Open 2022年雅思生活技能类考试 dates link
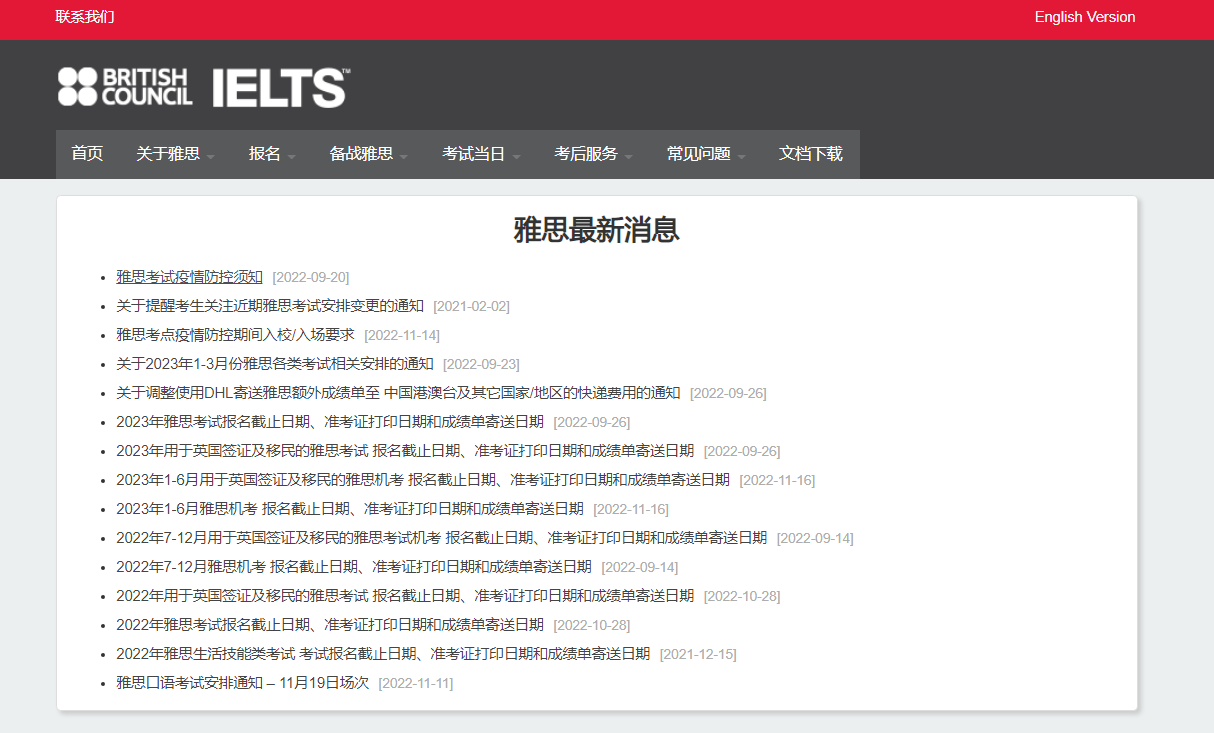 coord(383,654)
